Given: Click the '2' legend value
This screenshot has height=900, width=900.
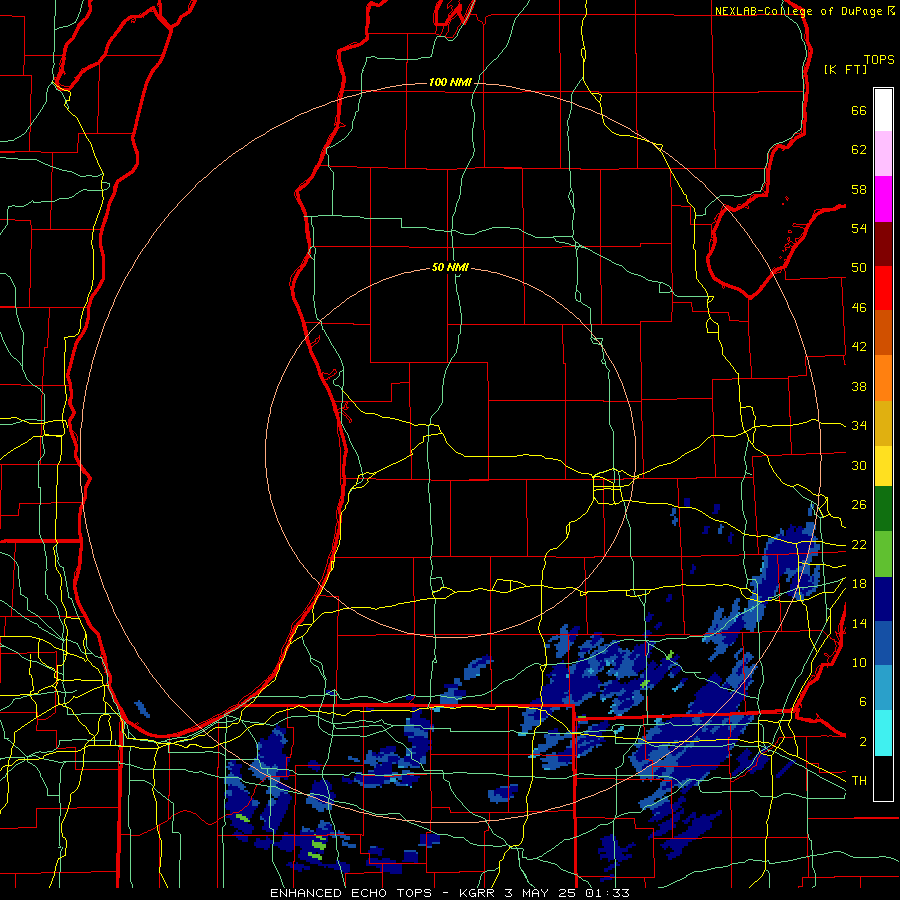Looking at the screenshot, I should click(x=863, y=742).
